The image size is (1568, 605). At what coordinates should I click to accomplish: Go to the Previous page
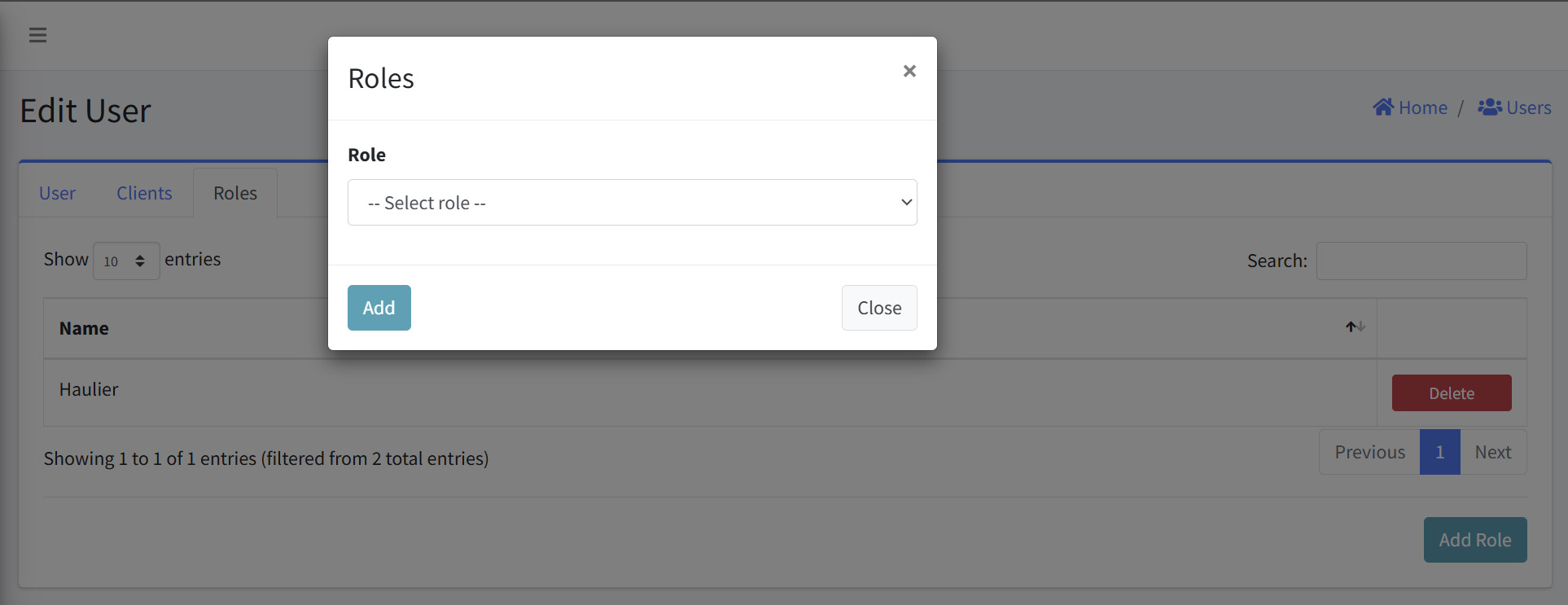coord(1369,452)
